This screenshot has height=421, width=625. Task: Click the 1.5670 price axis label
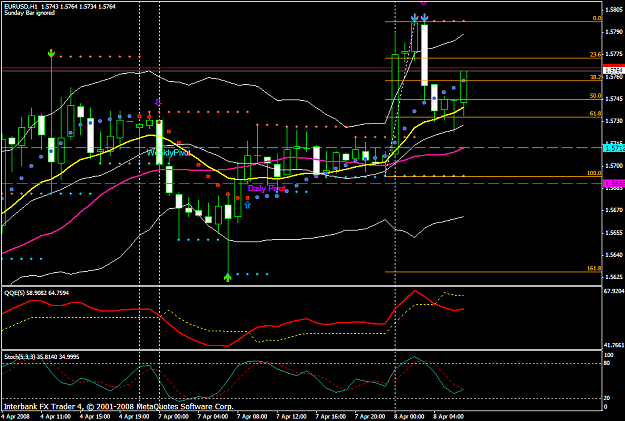(614, 210)
